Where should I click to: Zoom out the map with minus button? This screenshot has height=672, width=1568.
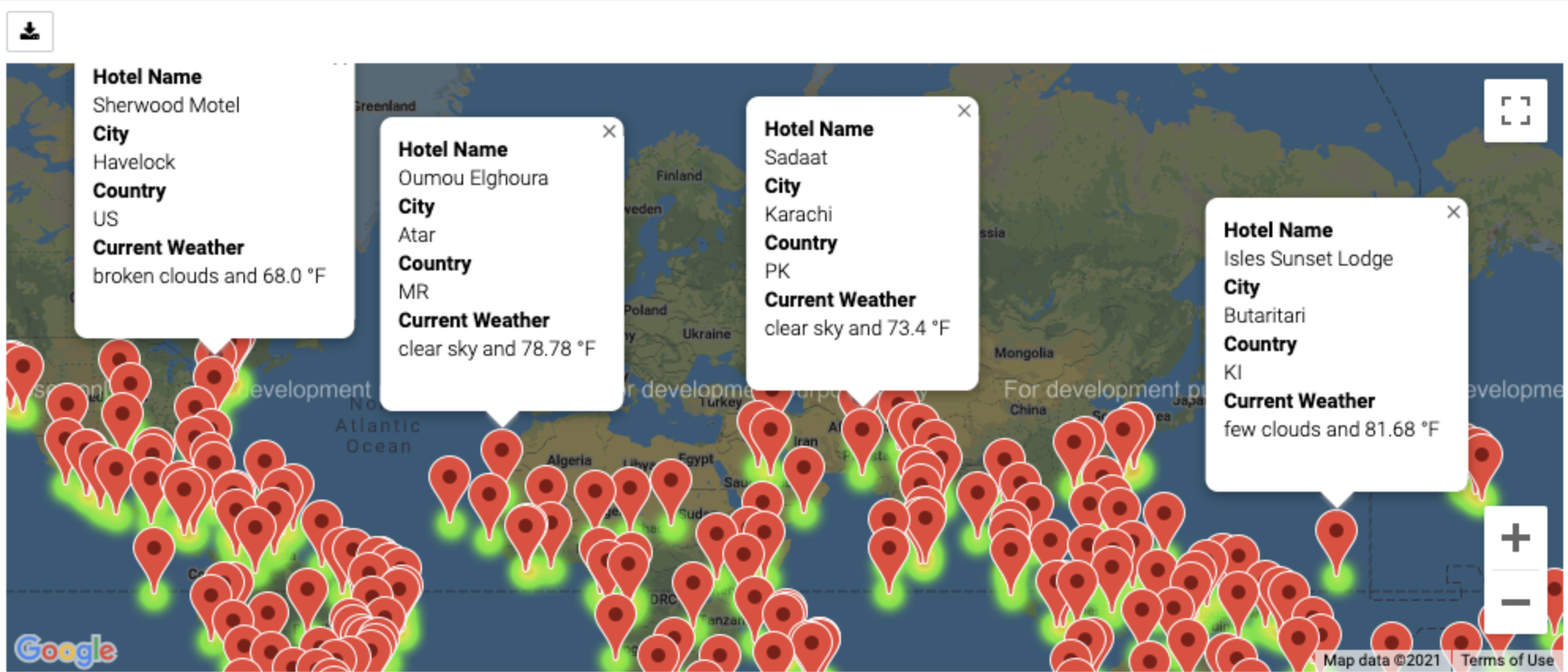(1515, 602)
